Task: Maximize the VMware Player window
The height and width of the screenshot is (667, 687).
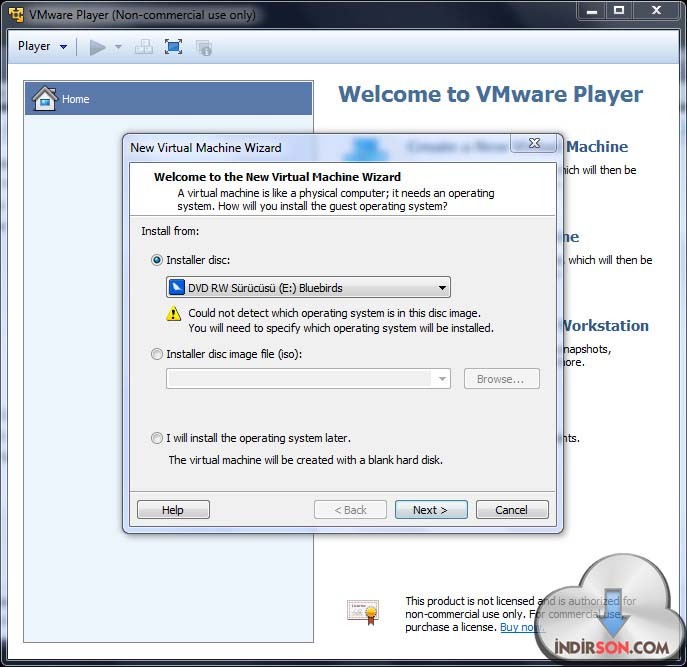Action: point(619,11)
